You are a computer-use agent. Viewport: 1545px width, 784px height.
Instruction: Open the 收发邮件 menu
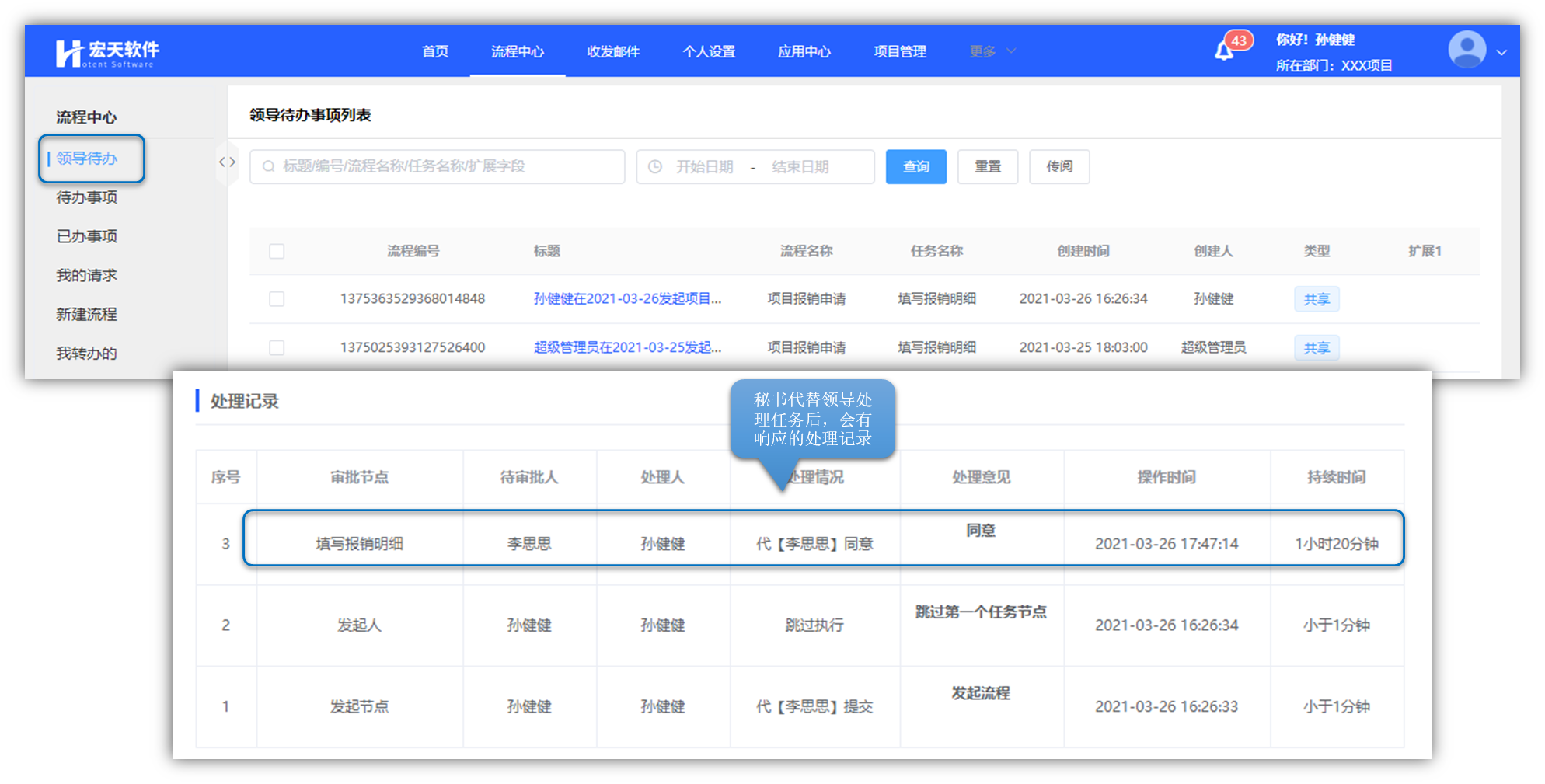click(613, 51)
